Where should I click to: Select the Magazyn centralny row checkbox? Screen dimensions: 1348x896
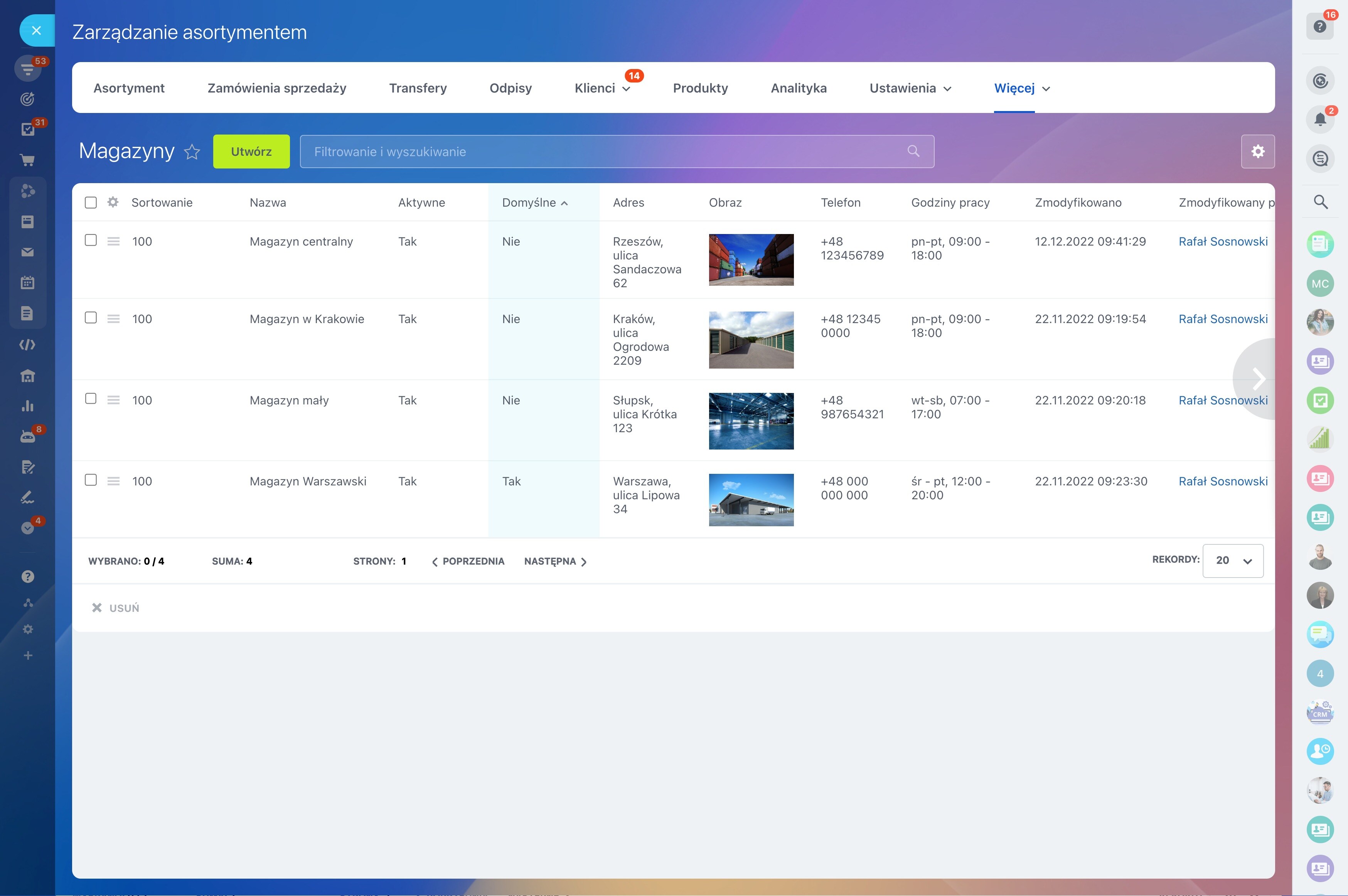point(91,240)
